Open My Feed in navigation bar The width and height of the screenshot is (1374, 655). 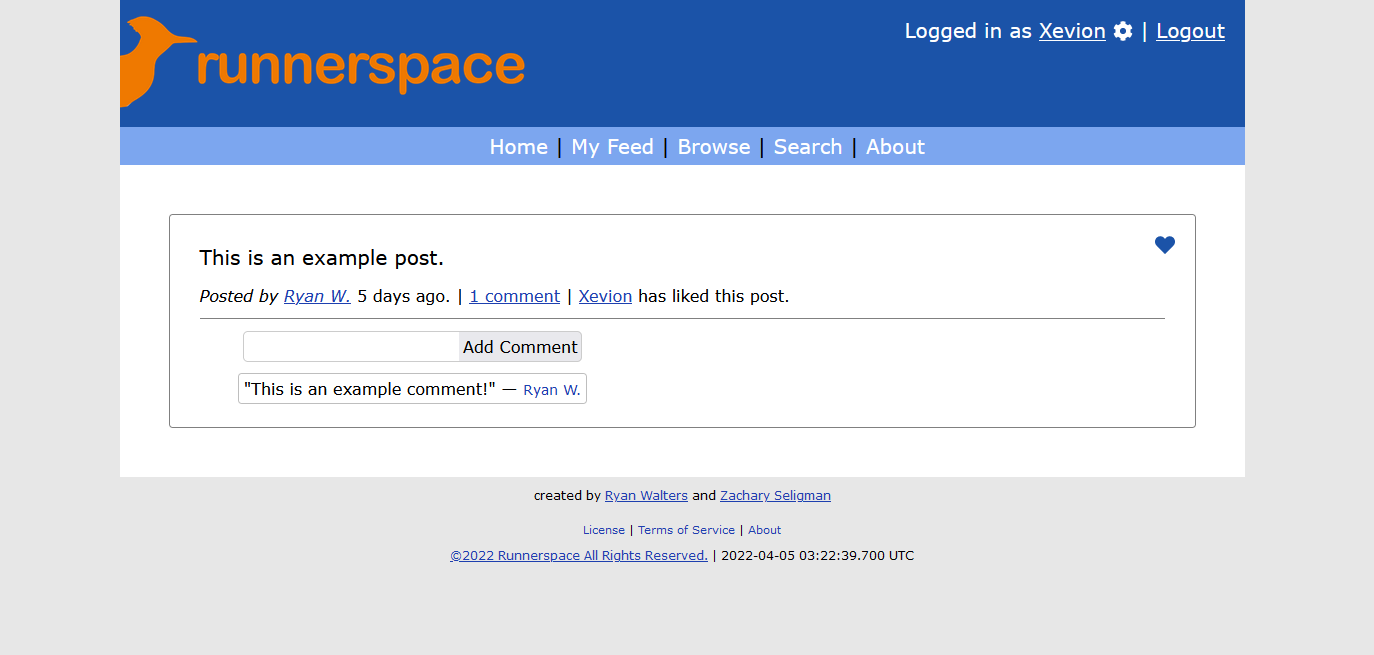pyautogui.click(x=612, y=147)
